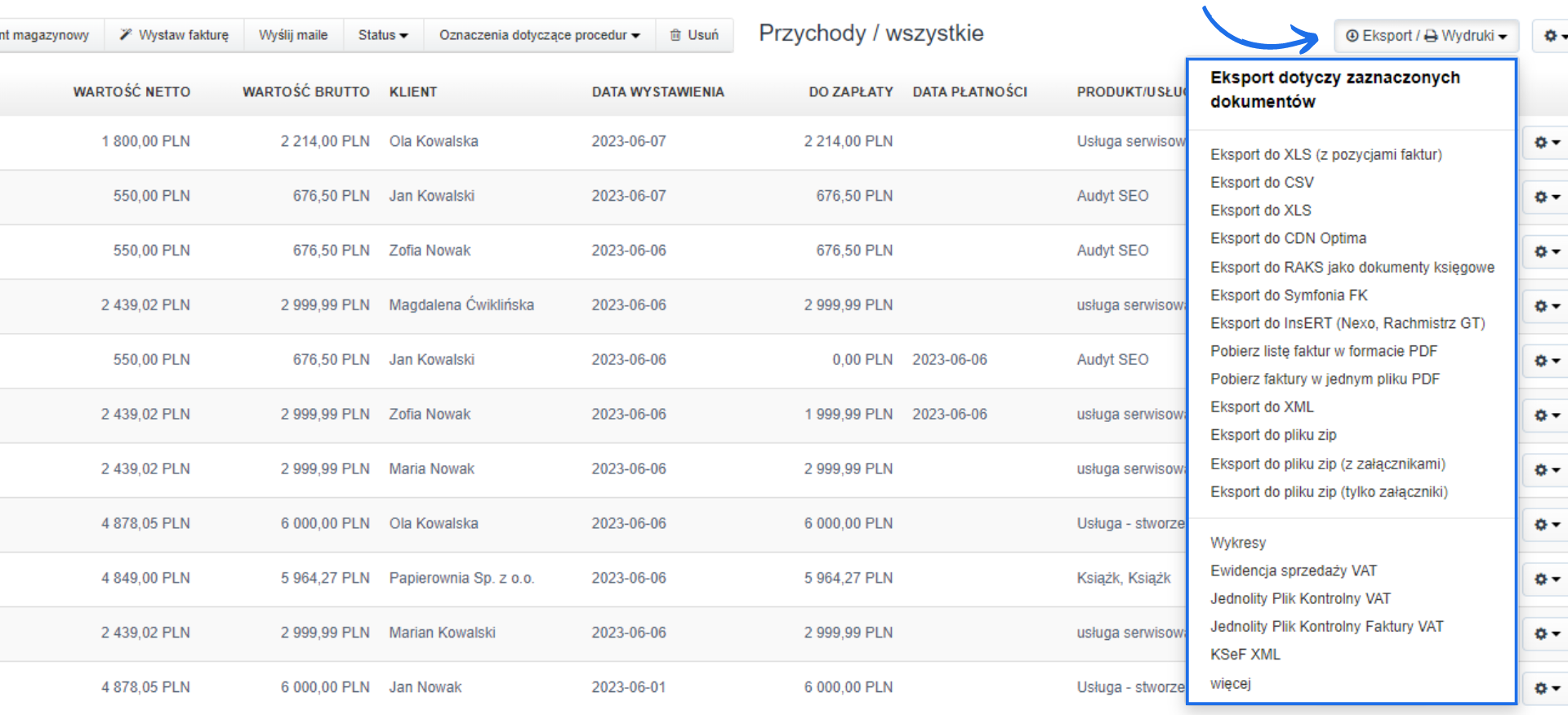Open gear menu for Marian Kowalski row
This screenshot has height=715, width=1568.
1547,633
